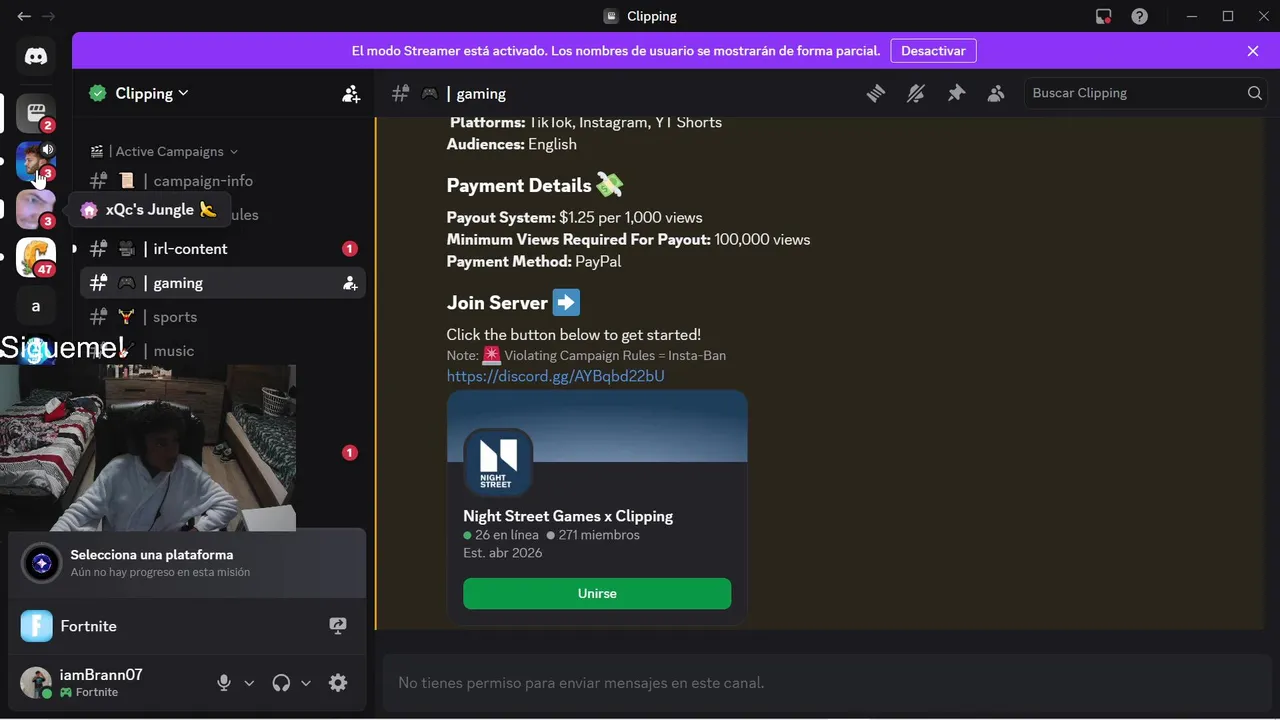Click the Fortnite game icon
This screenshot has height=720, width=1280.
37,626
